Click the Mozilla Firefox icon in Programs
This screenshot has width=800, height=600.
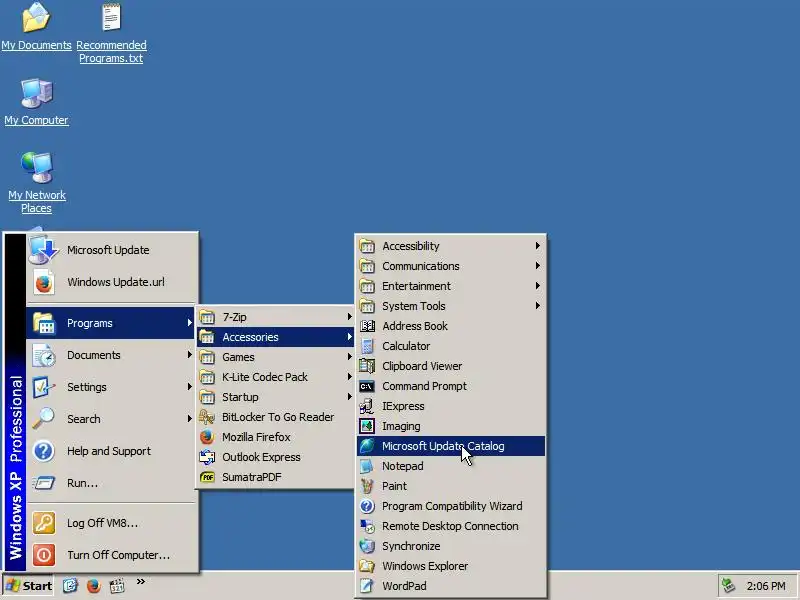[207, 437]
